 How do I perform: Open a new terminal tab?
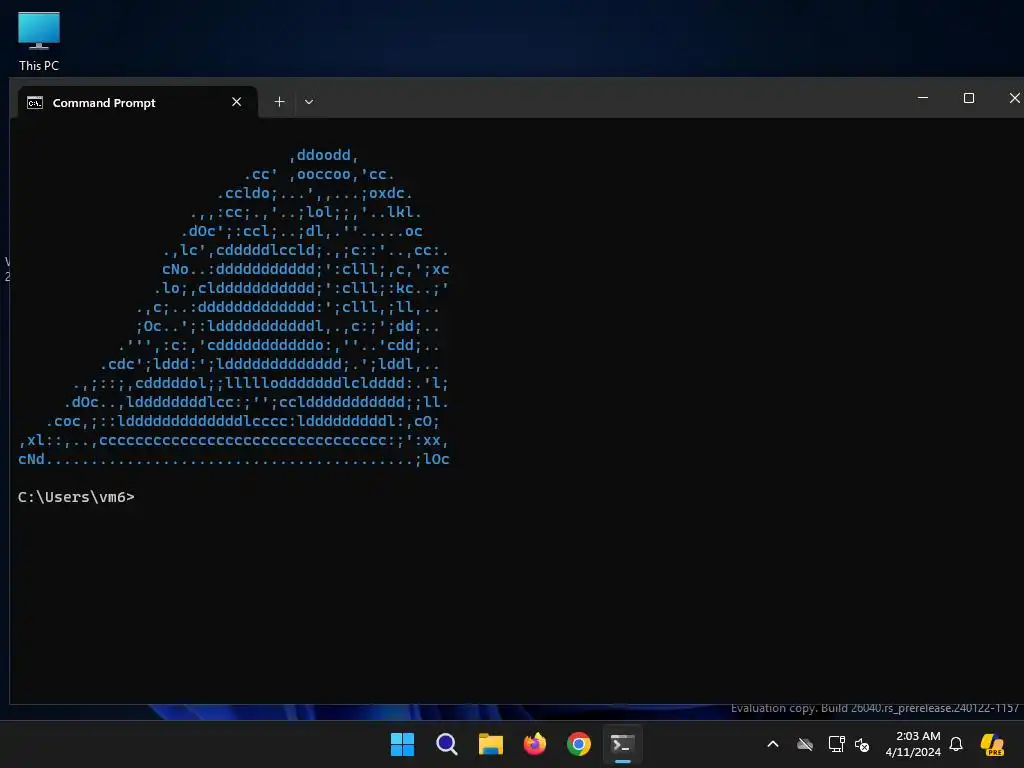pyautogui.click(x=280, y=102)
